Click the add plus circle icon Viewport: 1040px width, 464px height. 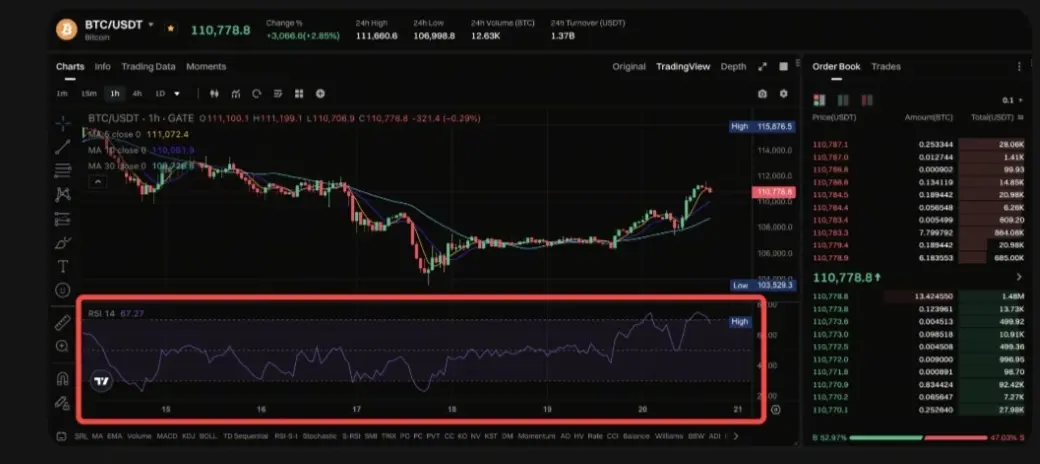coord(320,93)
